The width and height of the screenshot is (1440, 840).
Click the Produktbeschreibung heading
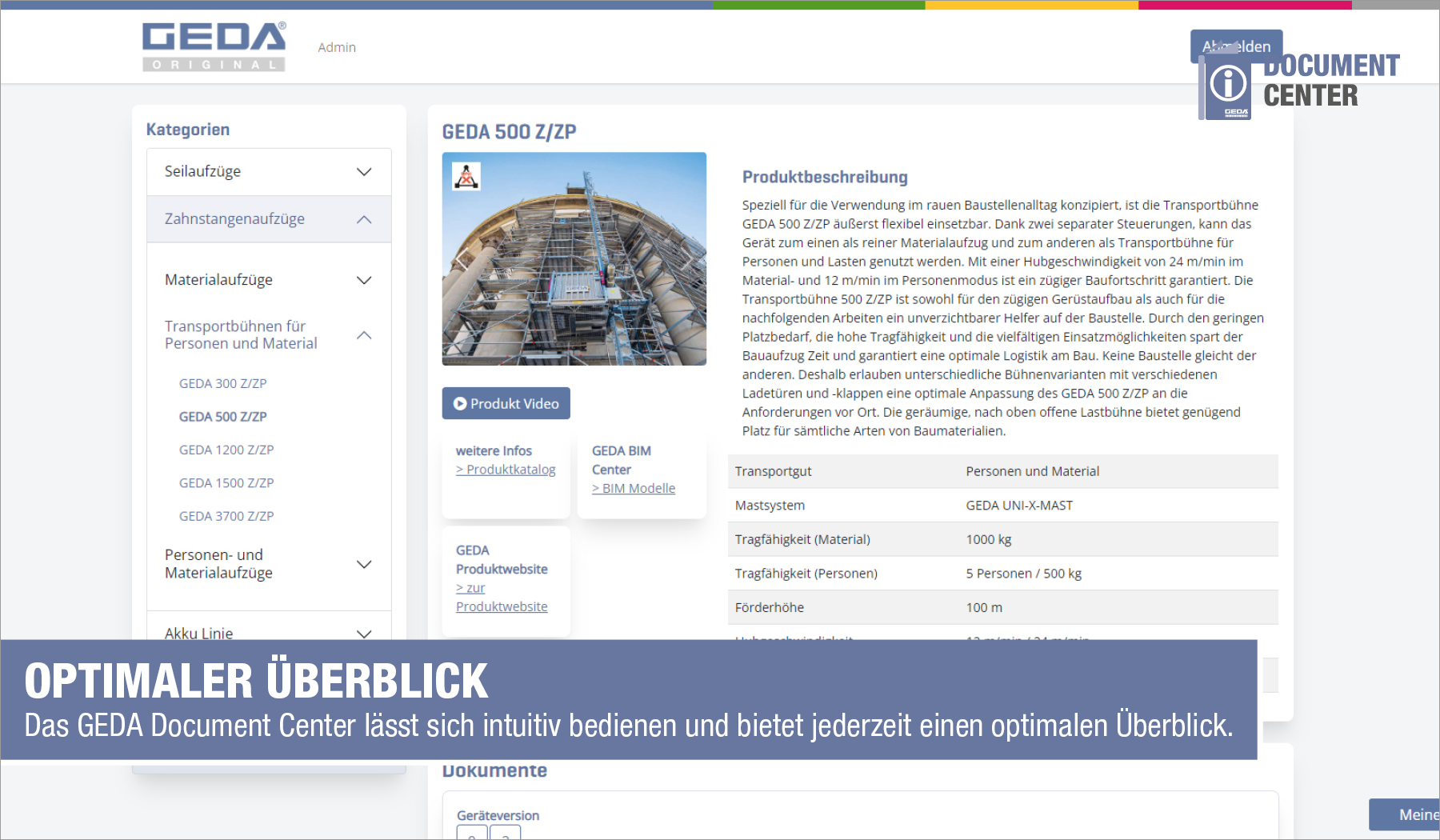pyautogui.click(x=825, y=177)
